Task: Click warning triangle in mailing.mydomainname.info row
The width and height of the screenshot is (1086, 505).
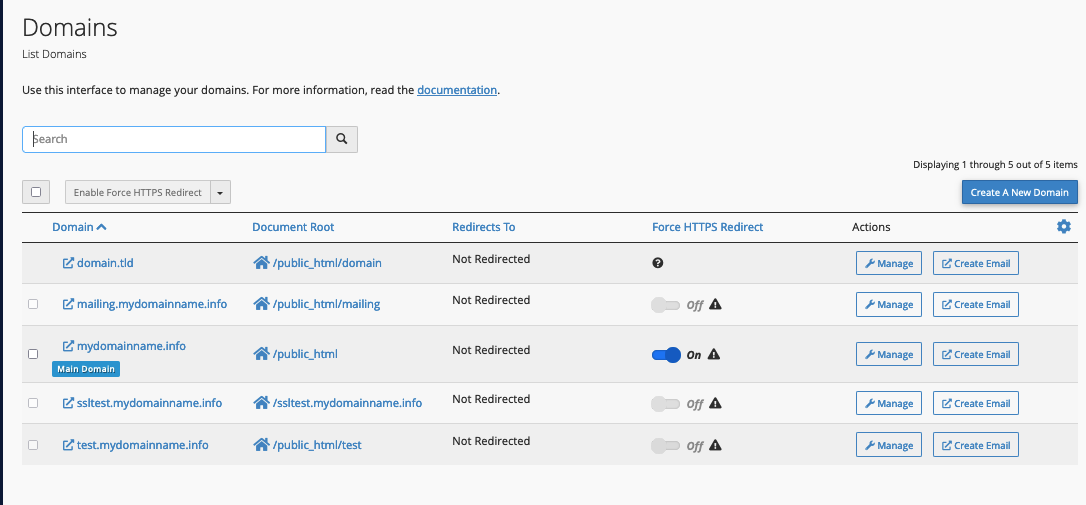Action: [715, 305]
